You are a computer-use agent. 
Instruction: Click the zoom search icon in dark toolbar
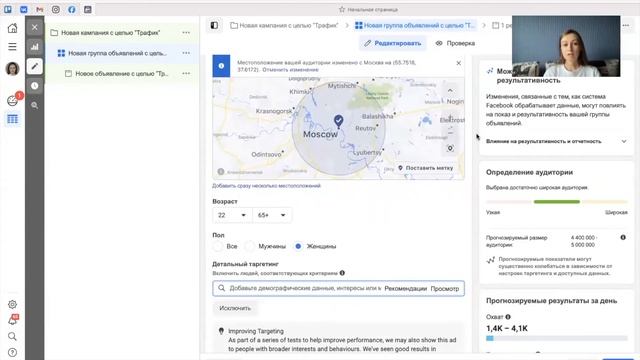pos(35,105)
